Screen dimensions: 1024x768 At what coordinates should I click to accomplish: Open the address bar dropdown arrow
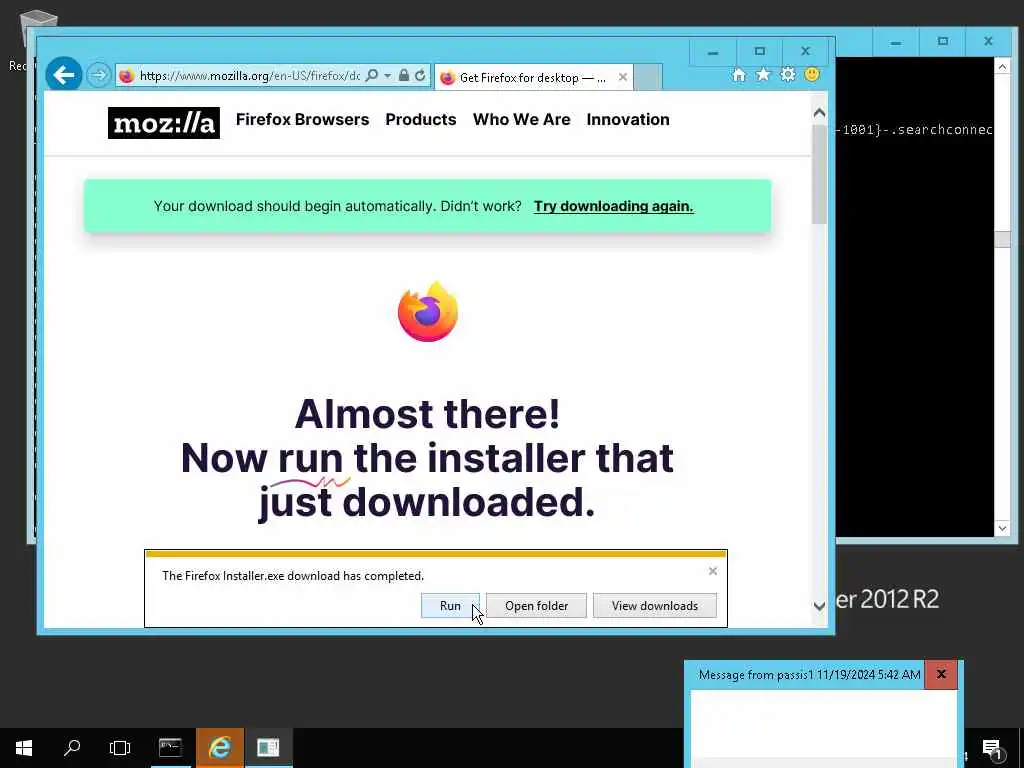tap(387, 76)
